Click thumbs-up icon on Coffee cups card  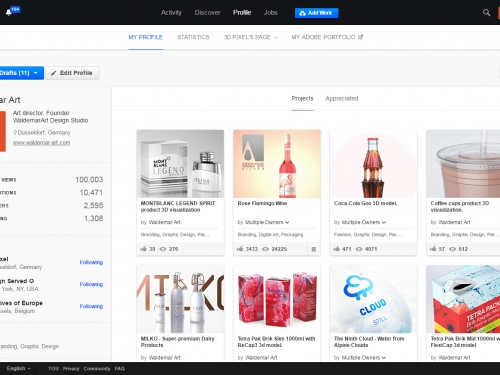point(433,249)
